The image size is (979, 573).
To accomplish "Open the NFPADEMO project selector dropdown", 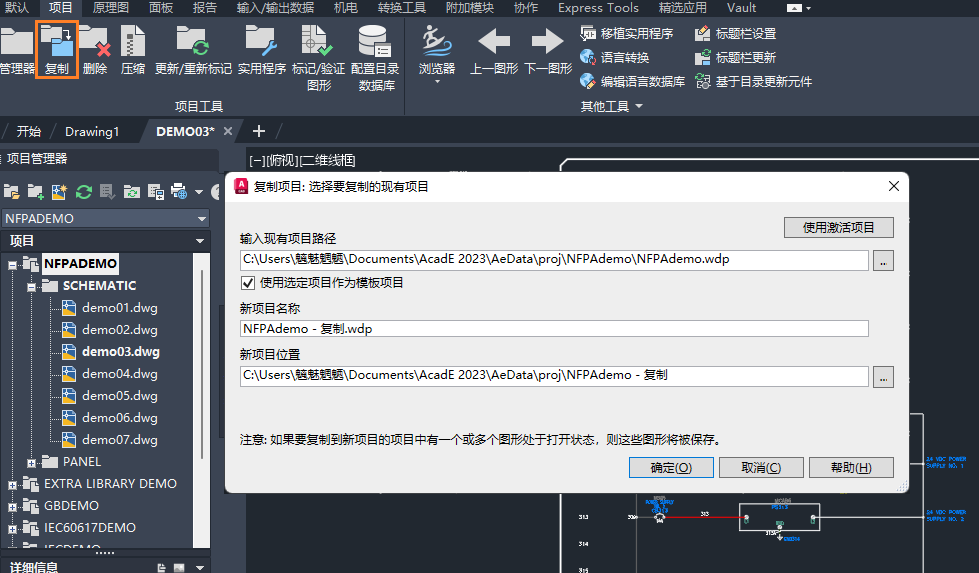I will [x=202, y=218].
